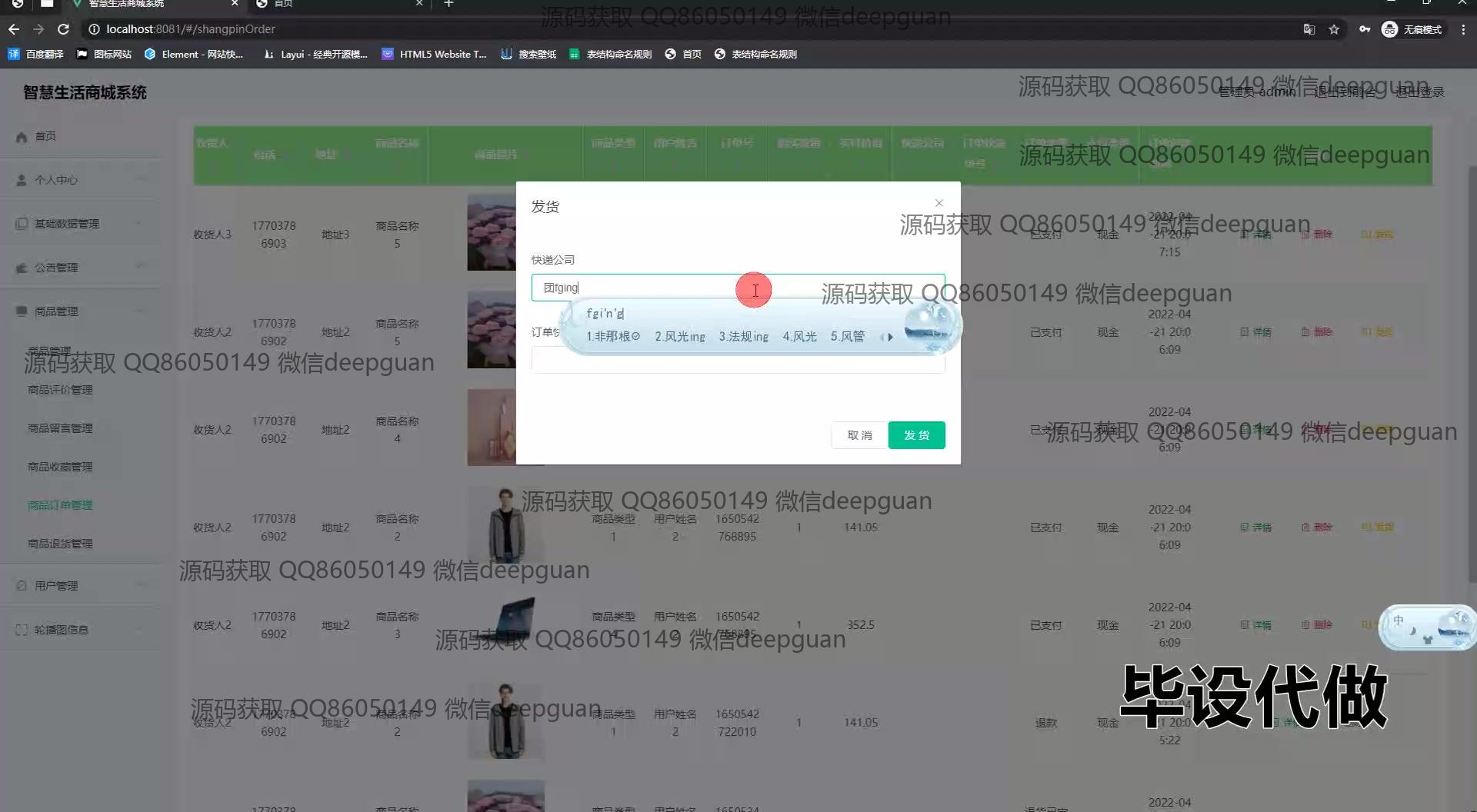Expand 用户管理 sidebar menu

[80, 586]
